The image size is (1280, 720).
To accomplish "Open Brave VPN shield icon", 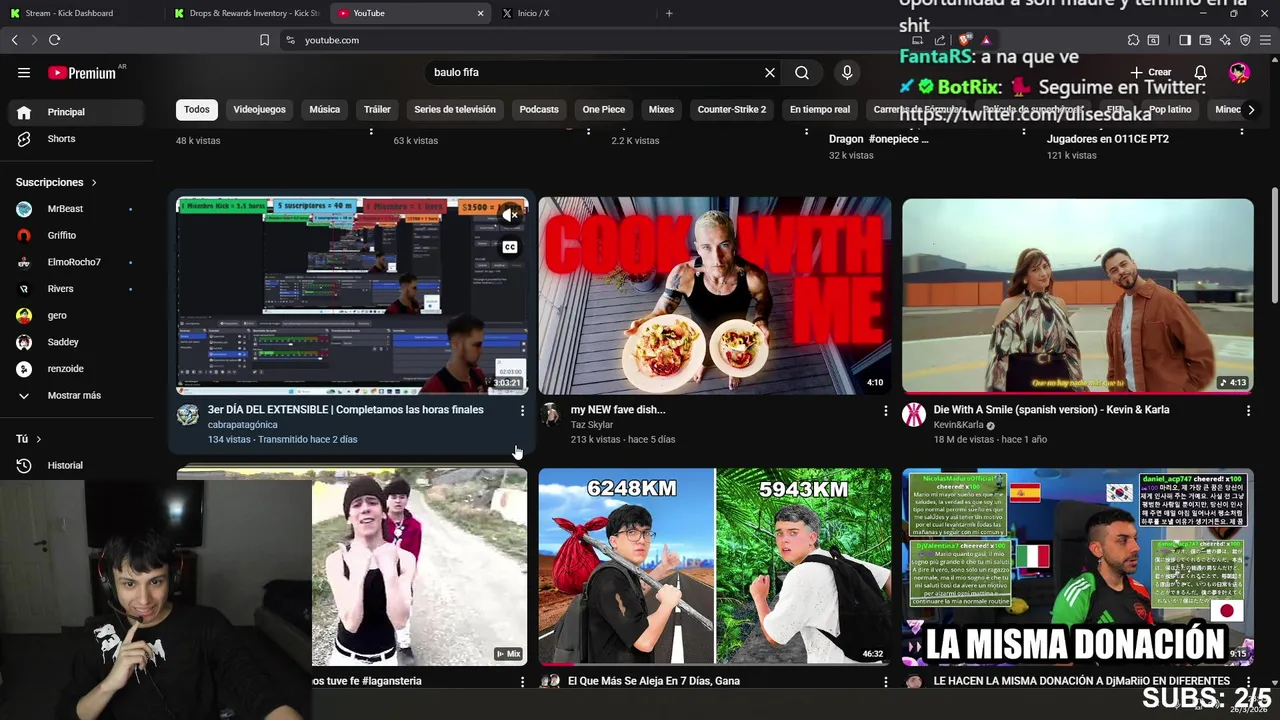I will pyautogui.click(x=1245, y=40).
